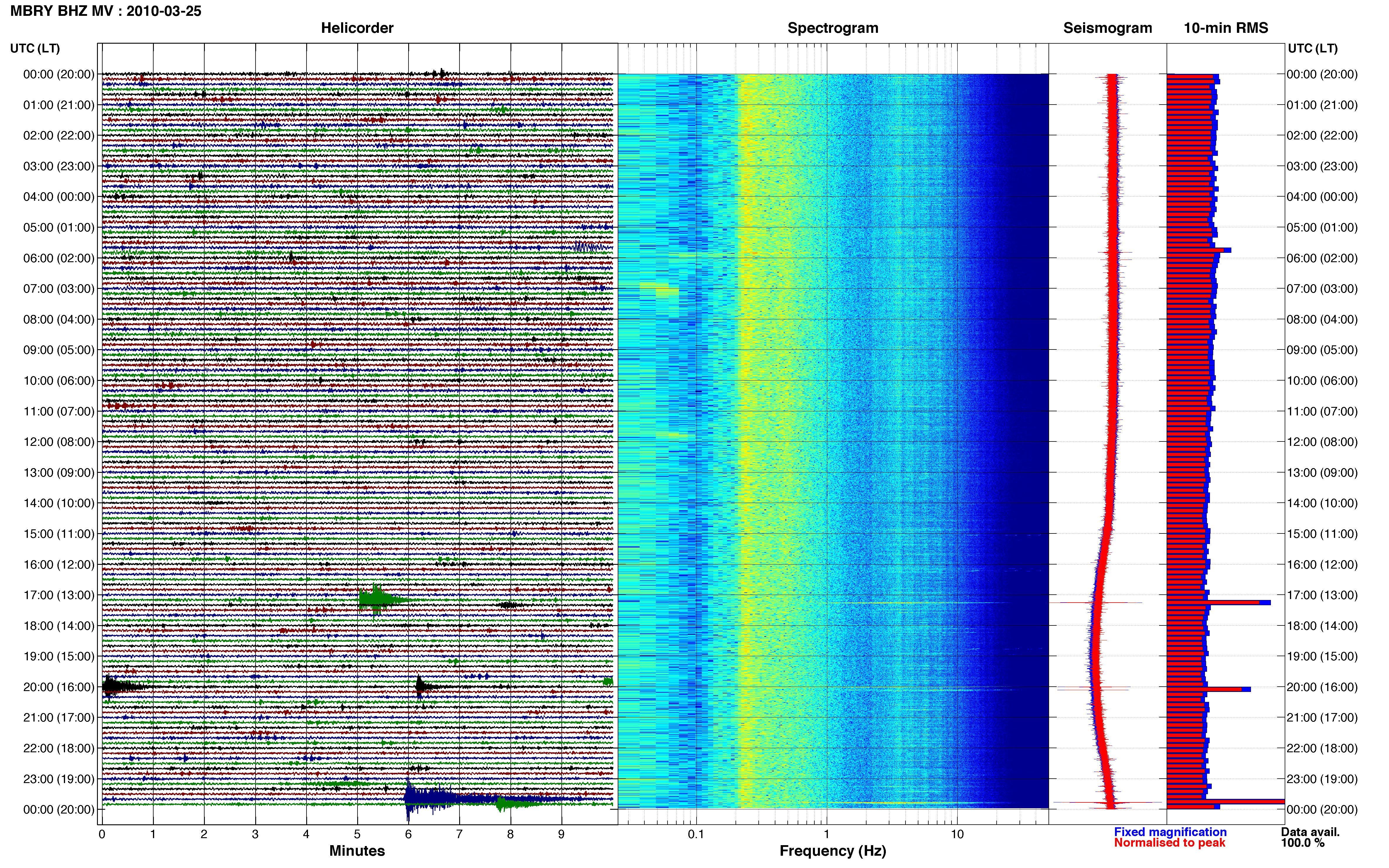Click the blue oscillation near 05:49
Viewport: 1389px width, 868px height.
tap(588, 248)
